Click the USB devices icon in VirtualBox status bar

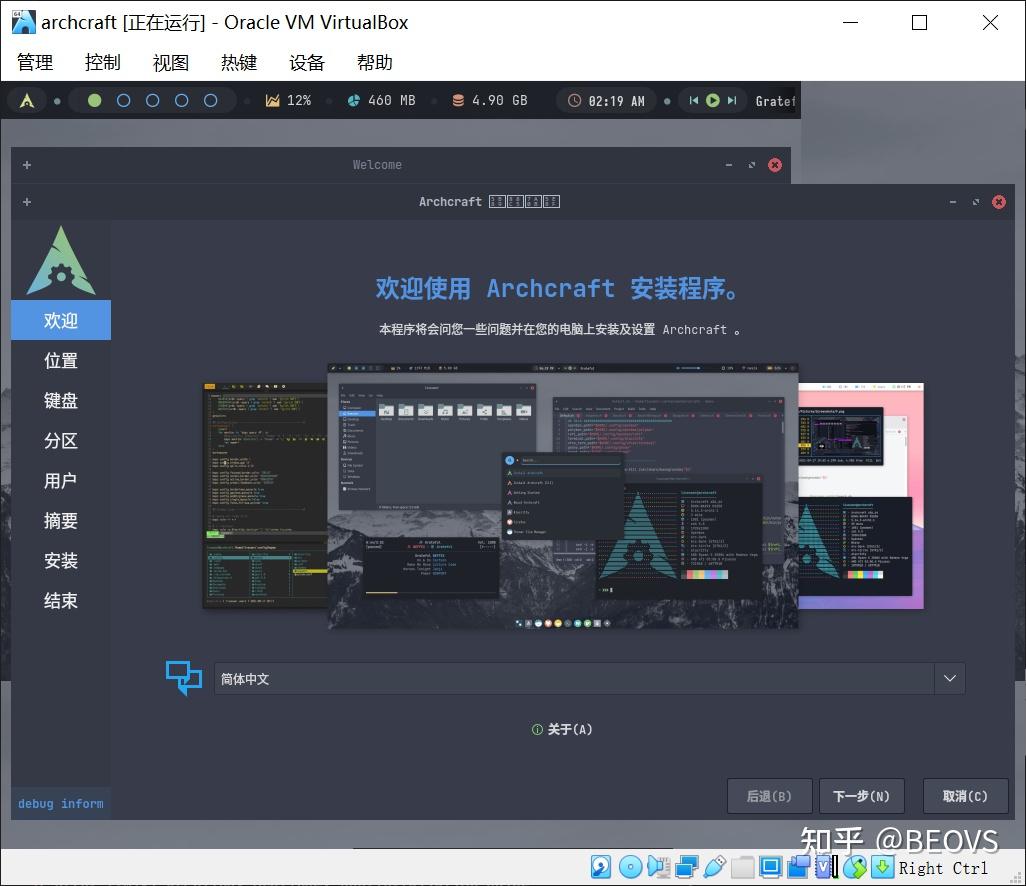pos(714,867)
